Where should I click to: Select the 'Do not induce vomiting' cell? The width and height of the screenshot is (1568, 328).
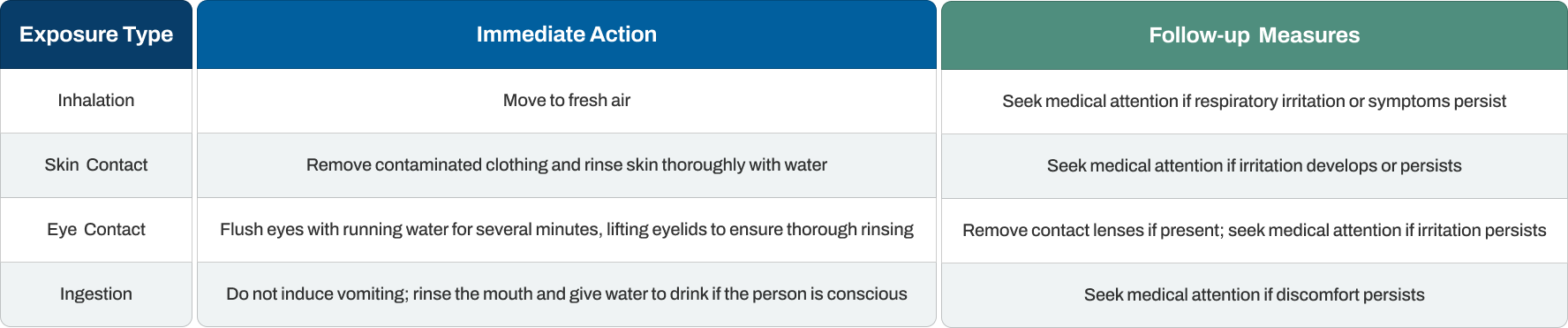[566, 294]
